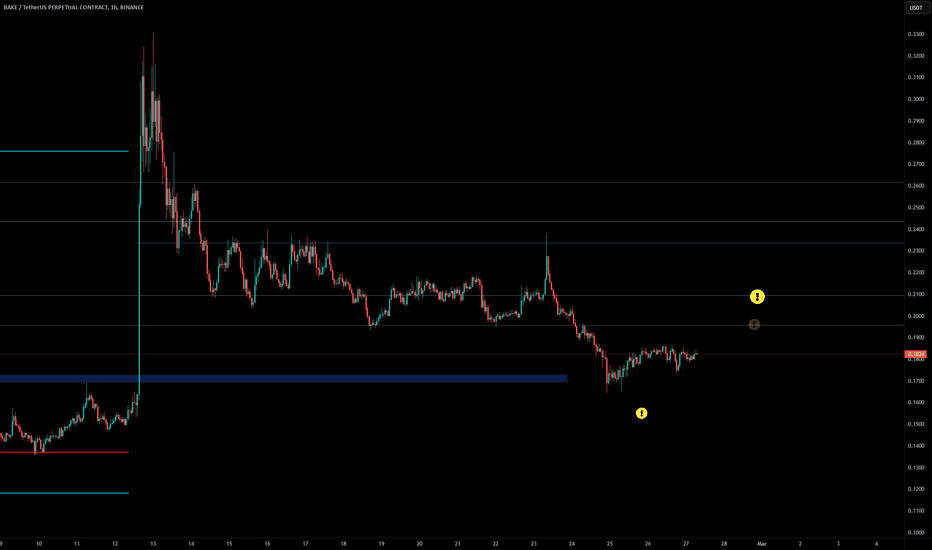Click the 0.2400 price axis label
The width and height of the screenshot is (932, 550).
(x=916, y=229)
